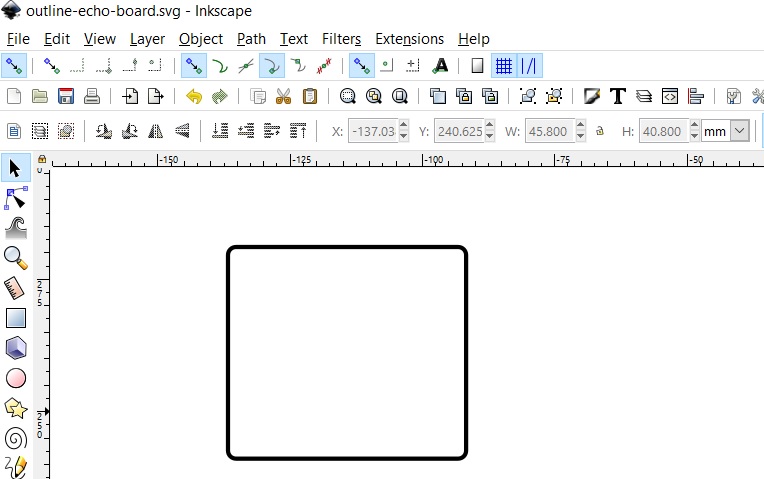Copy selection to clipboard
The width and height of the screenshot is (764, 479).
258,96
